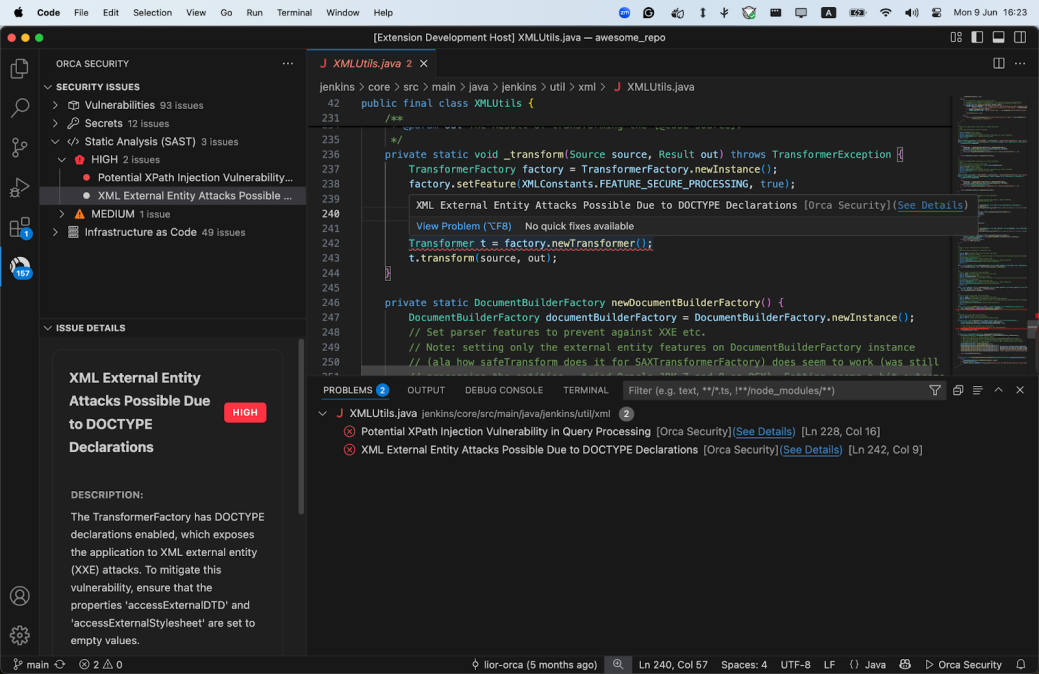Image resolution: width=1039 pixels, height=674 pixels.
Task: Open macOS Control Center icon
Action: pyautogui.click(x=936, y=13)
